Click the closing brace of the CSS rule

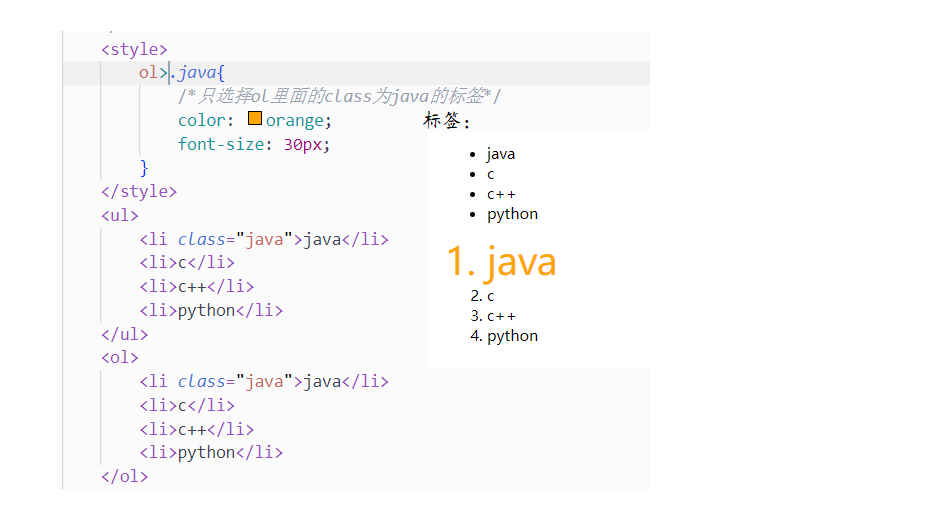tap(144, 167)
